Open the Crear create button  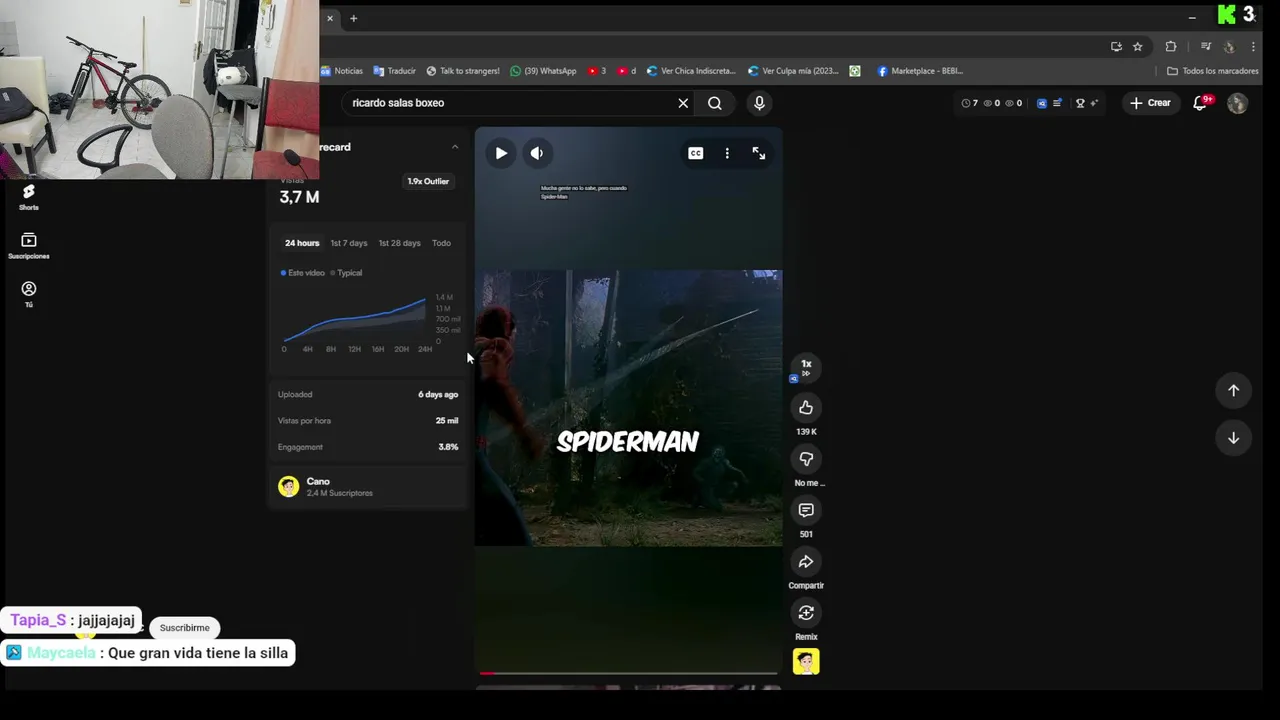click(1150, 103)
